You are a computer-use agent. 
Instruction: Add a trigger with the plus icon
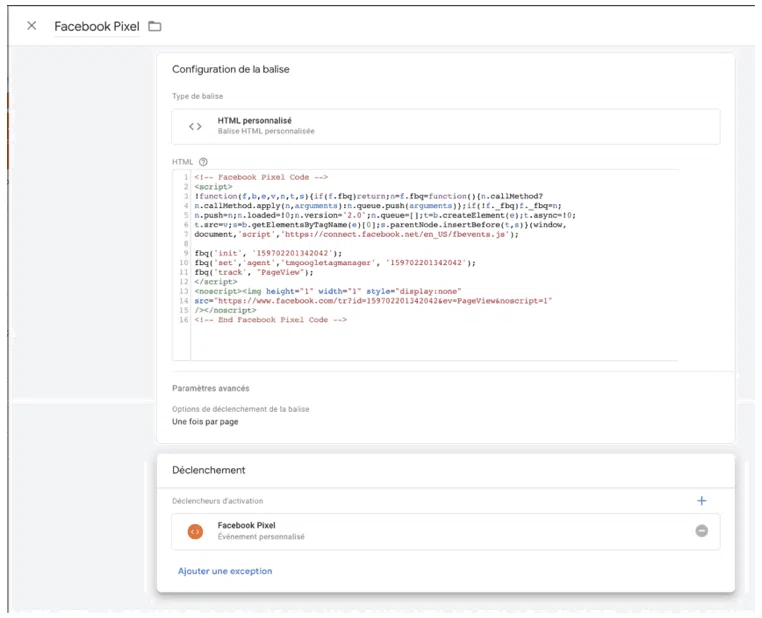[x=701, y=500]
